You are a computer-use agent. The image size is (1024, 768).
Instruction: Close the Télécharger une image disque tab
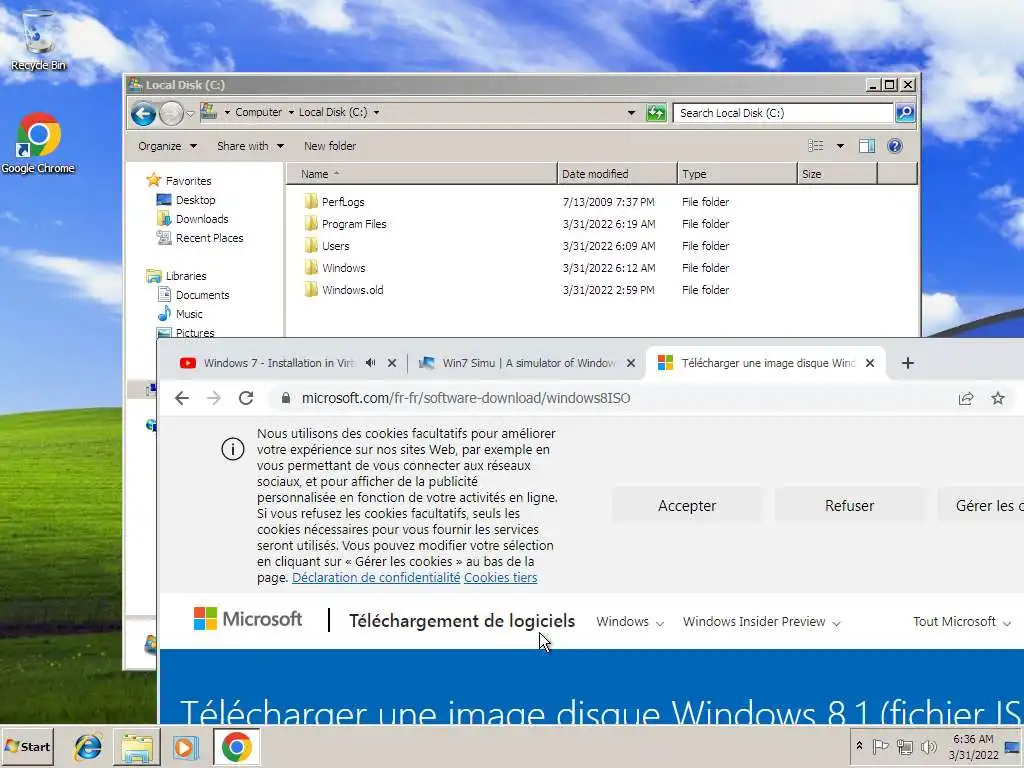coord(870,363)
